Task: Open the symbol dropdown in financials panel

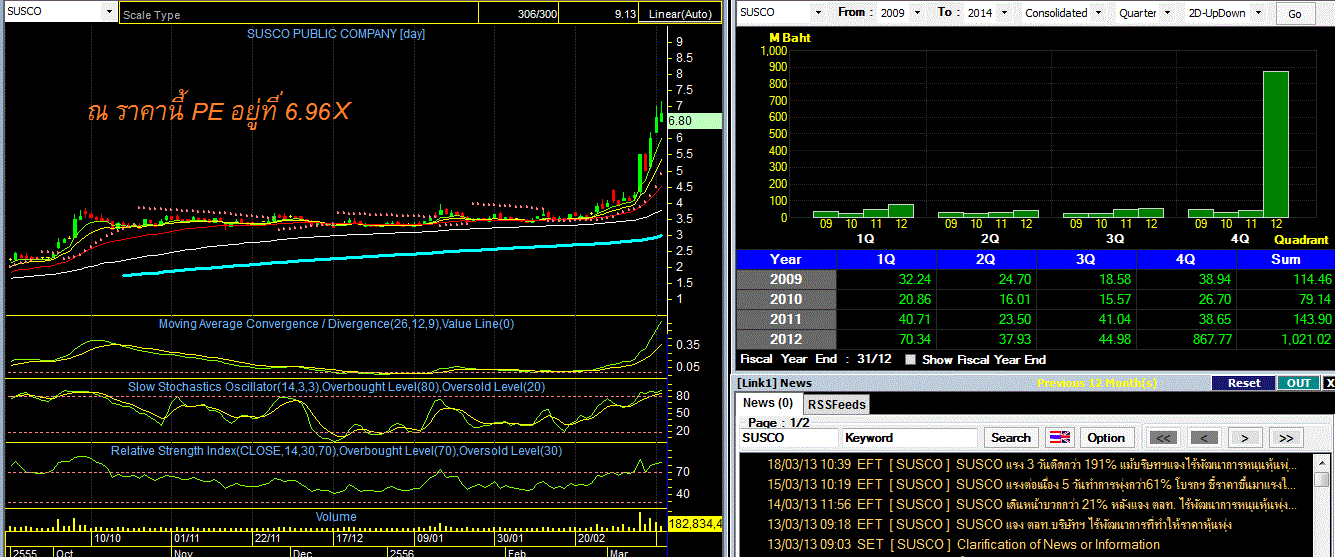Action: click(x=817, y=13)
